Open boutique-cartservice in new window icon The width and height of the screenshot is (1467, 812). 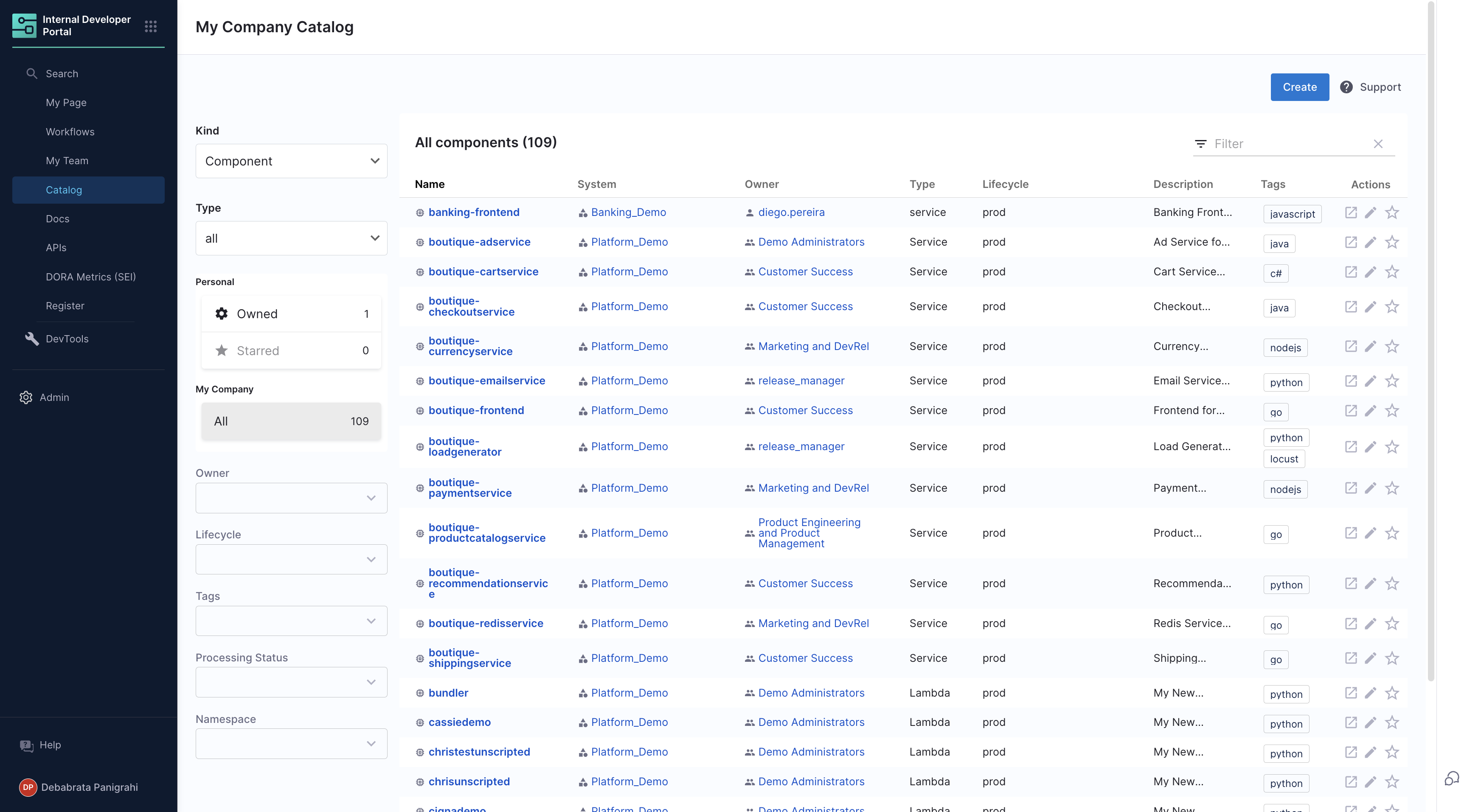point(1350,272)
